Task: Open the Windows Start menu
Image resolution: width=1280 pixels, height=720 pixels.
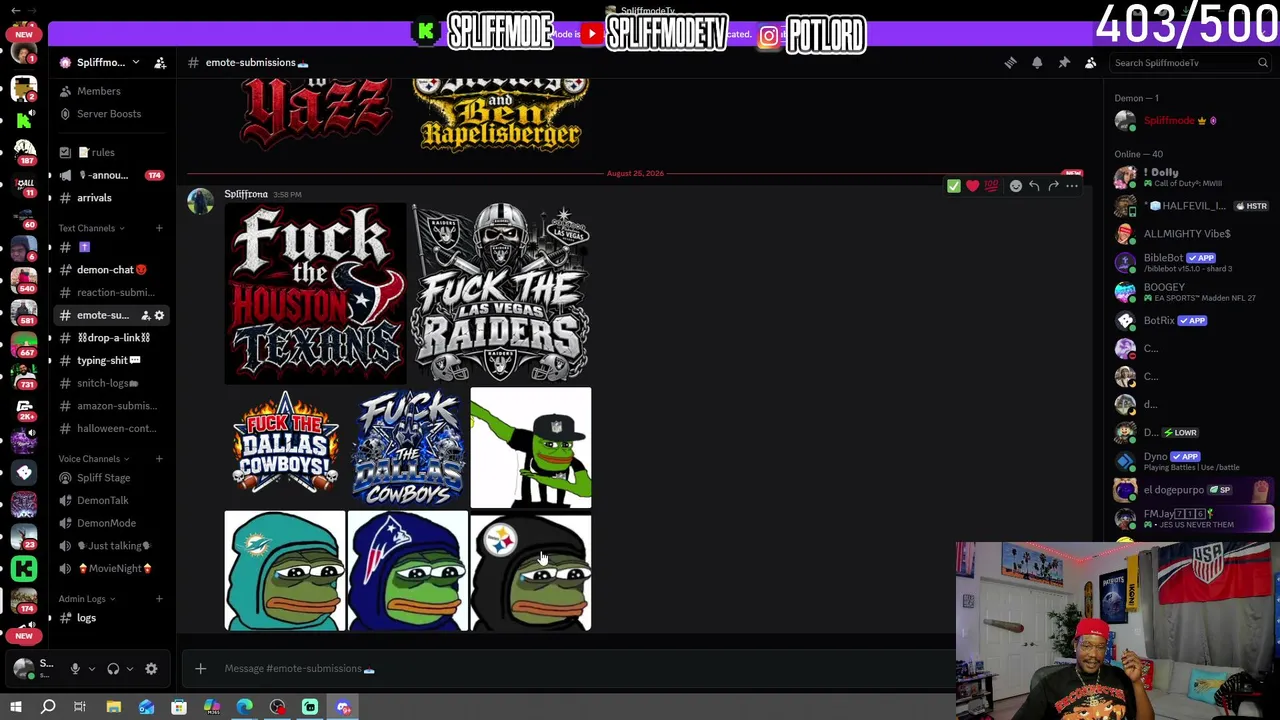Action: (x=15, y=708)
